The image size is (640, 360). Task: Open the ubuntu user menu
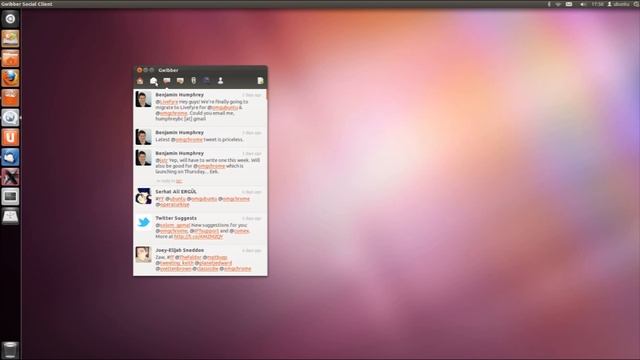click(618, 4)
